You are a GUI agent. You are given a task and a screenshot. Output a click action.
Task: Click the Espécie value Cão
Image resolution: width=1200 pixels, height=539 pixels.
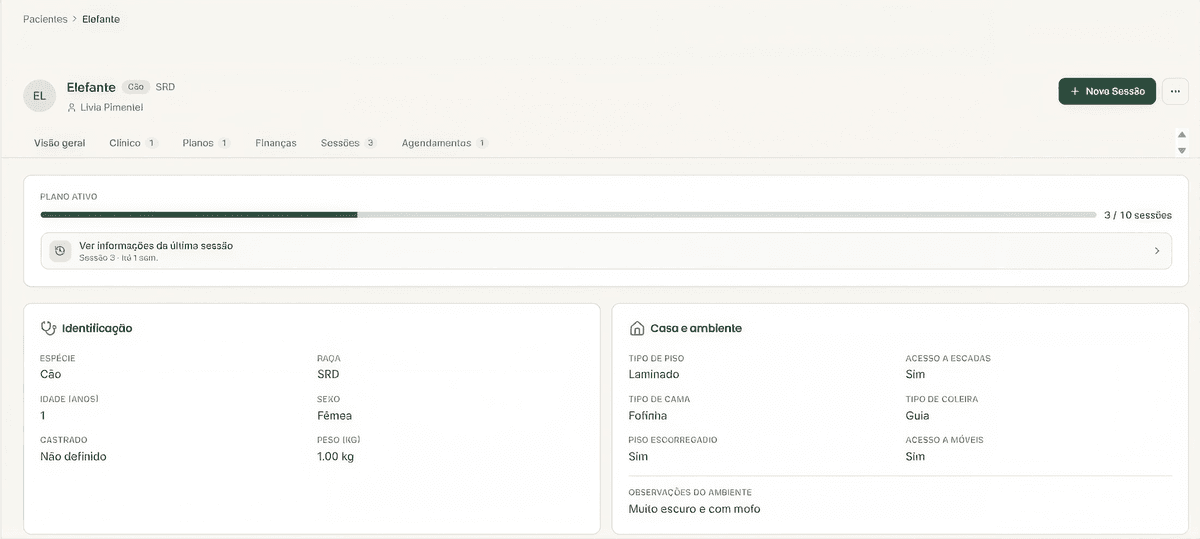click(50, 374)
